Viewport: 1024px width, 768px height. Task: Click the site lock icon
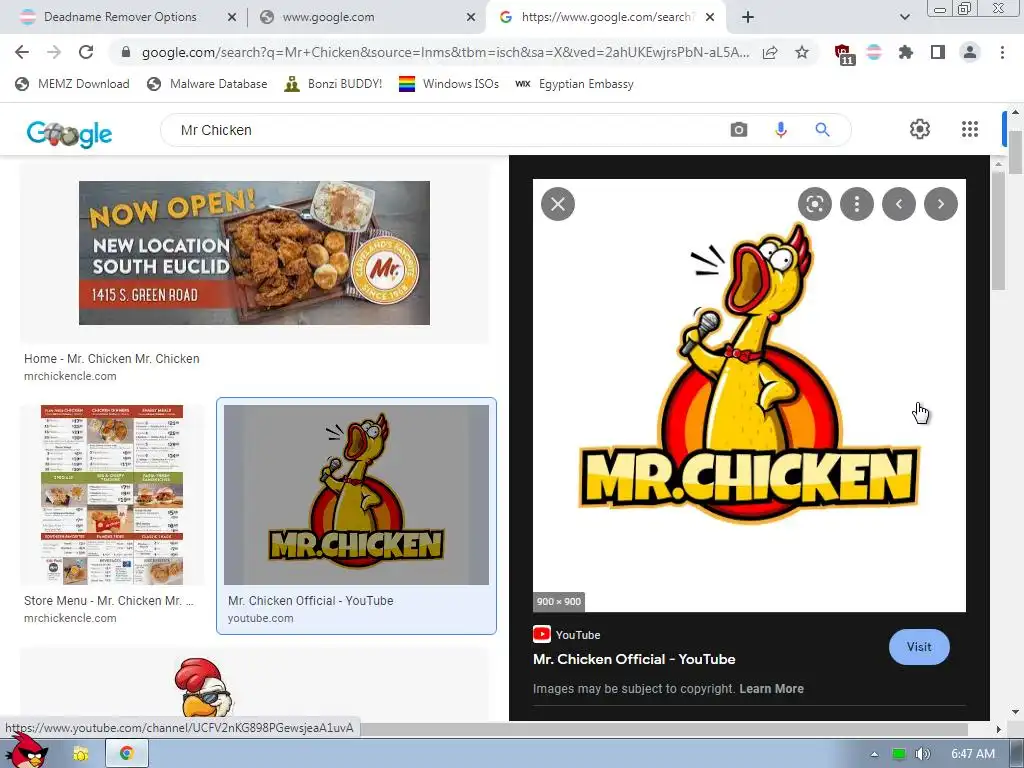(x=126, y=52)
